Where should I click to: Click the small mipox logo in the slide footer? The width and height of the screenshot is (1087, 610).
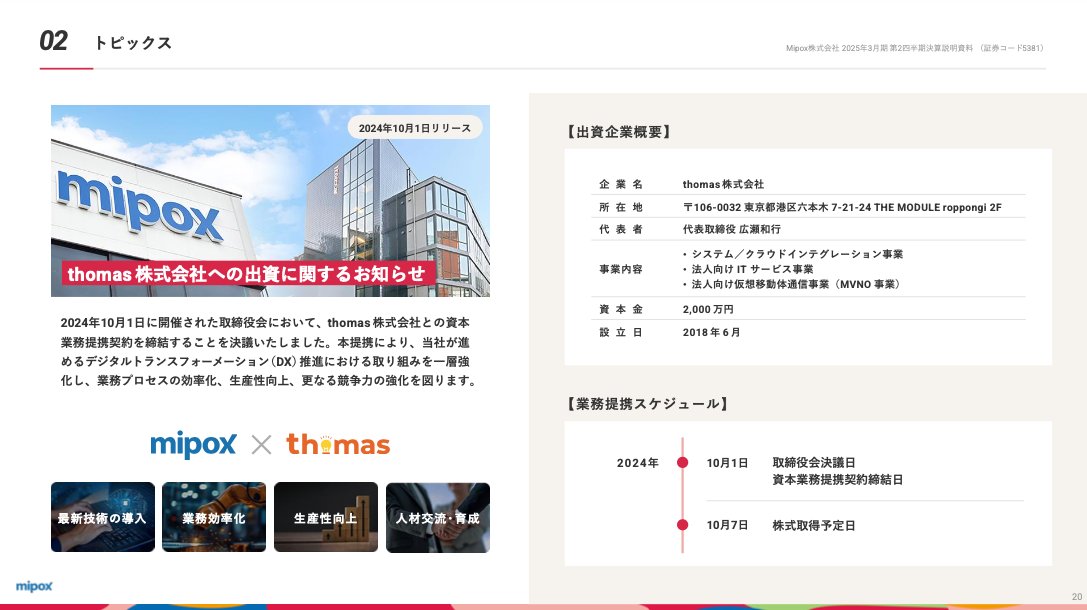[x=34, y=586]
